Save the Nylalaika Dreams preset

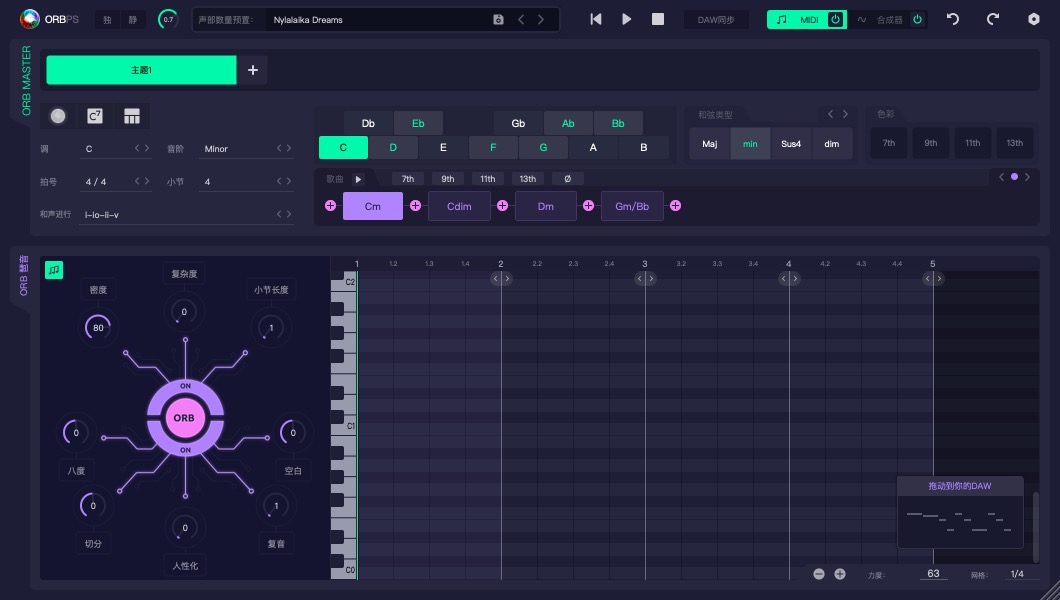click(498, 20)
